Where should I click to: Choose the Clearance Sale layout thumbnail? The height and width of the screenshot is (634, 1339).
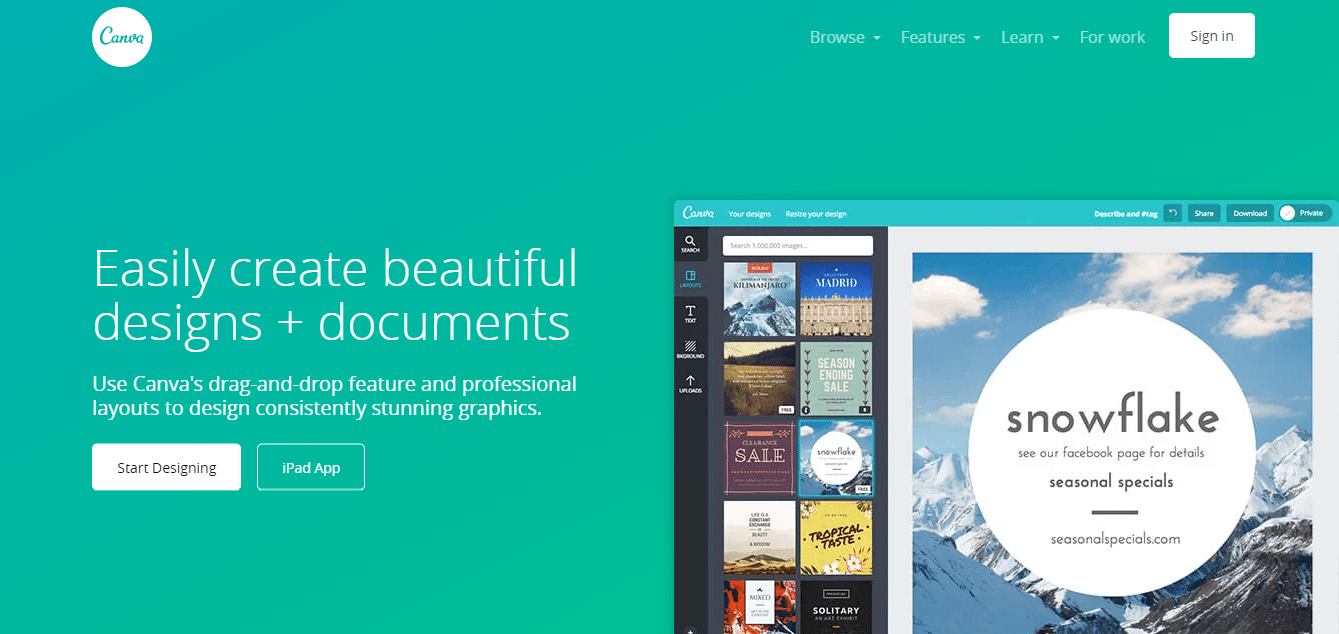(x=760, y=458)
